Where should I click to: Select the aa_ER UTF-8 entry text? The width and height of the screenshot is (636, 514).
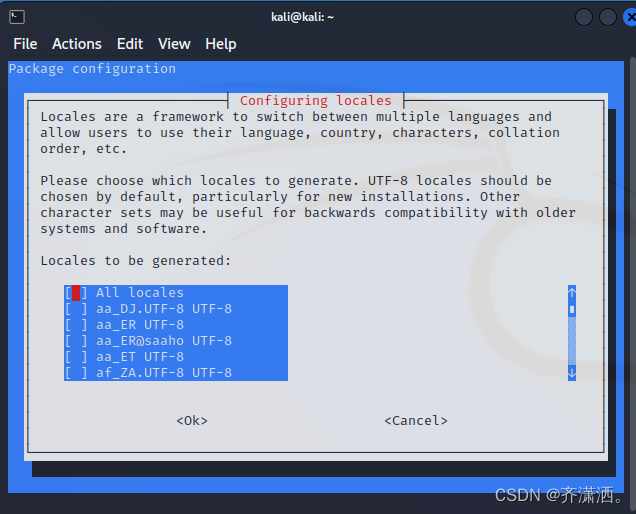(140, 325)
